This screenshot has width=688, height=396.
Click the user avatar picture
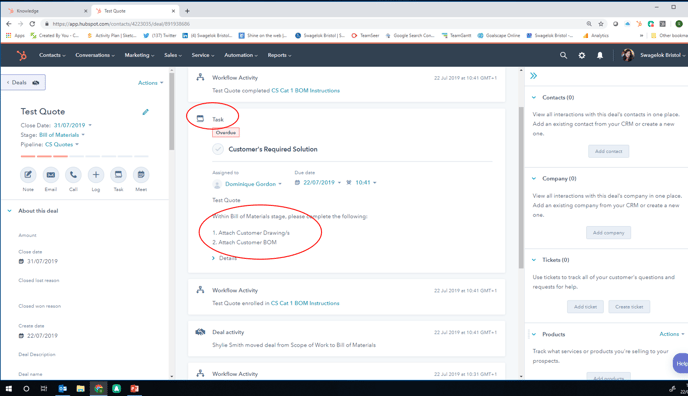coord(628,55)
